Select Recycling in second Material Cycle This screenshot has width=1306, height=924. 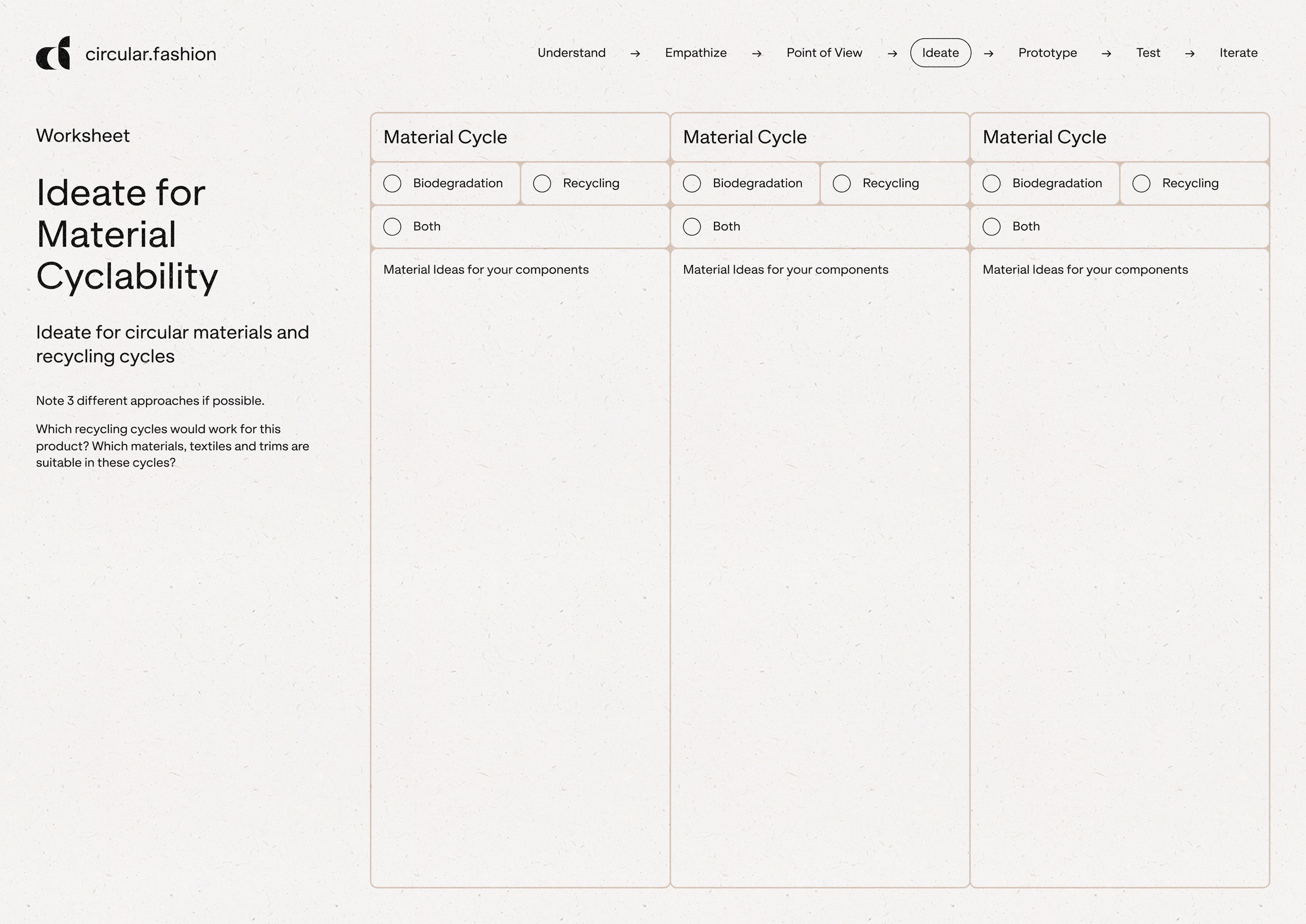coord(841,183)
